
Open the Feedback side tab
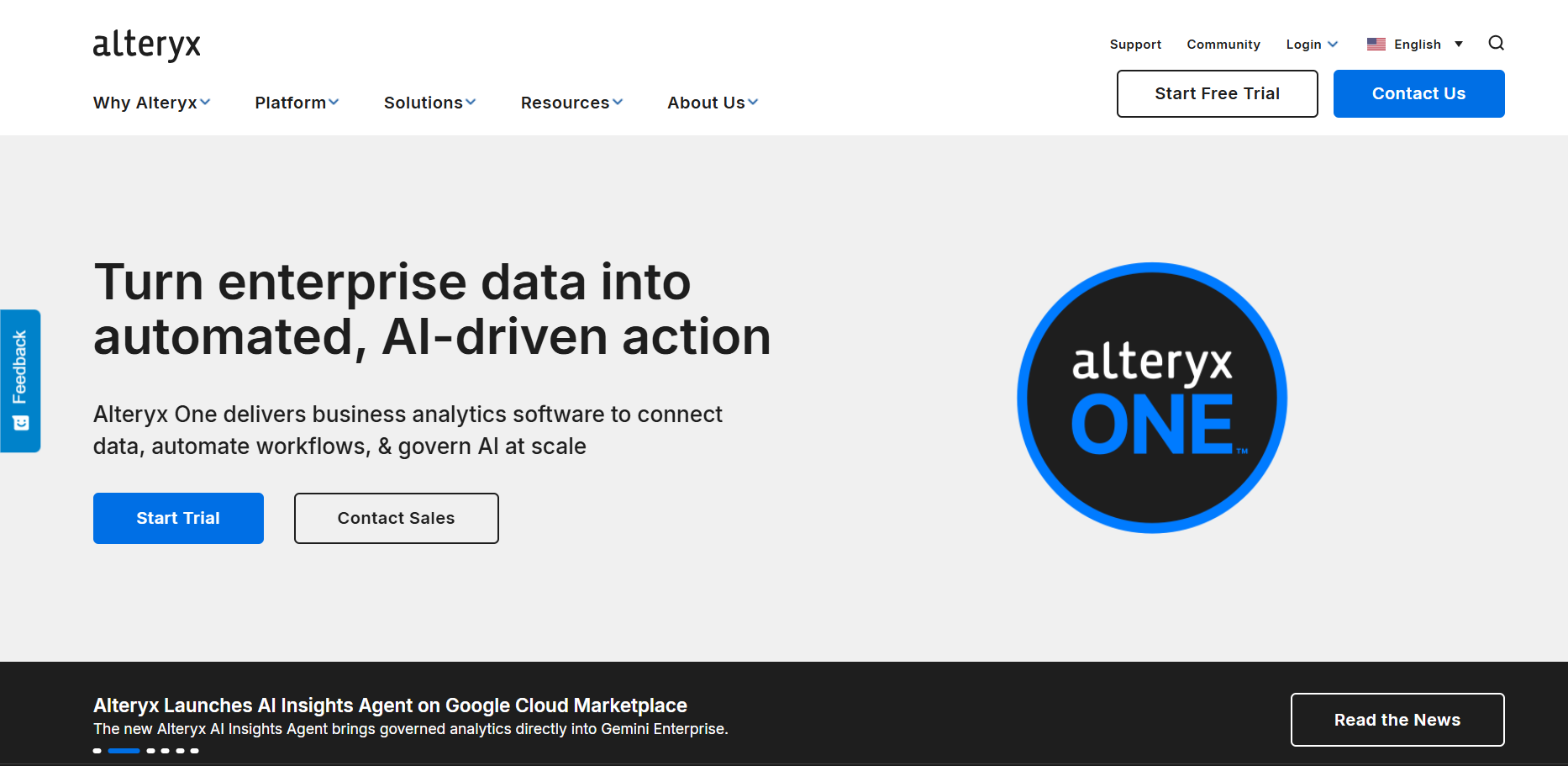(x=20, y=381)
